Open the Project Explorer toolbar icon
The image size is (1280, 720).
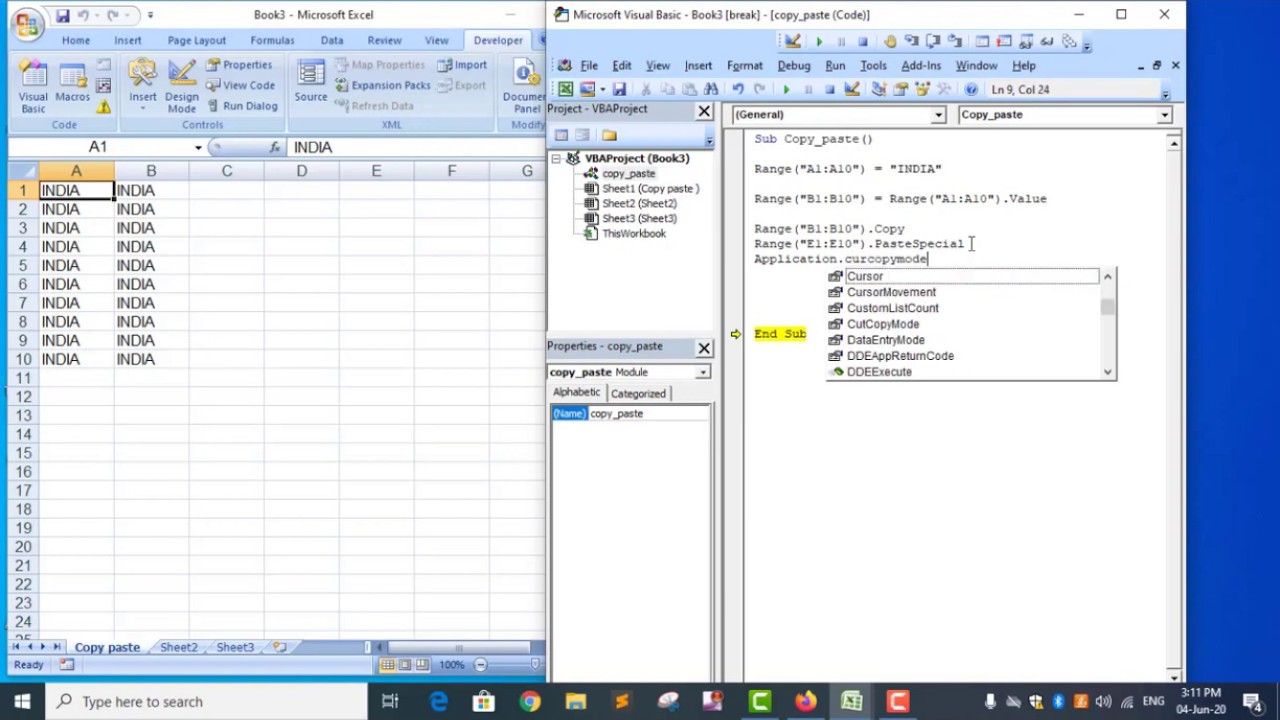pyautogui.click(x=879, y=90)
